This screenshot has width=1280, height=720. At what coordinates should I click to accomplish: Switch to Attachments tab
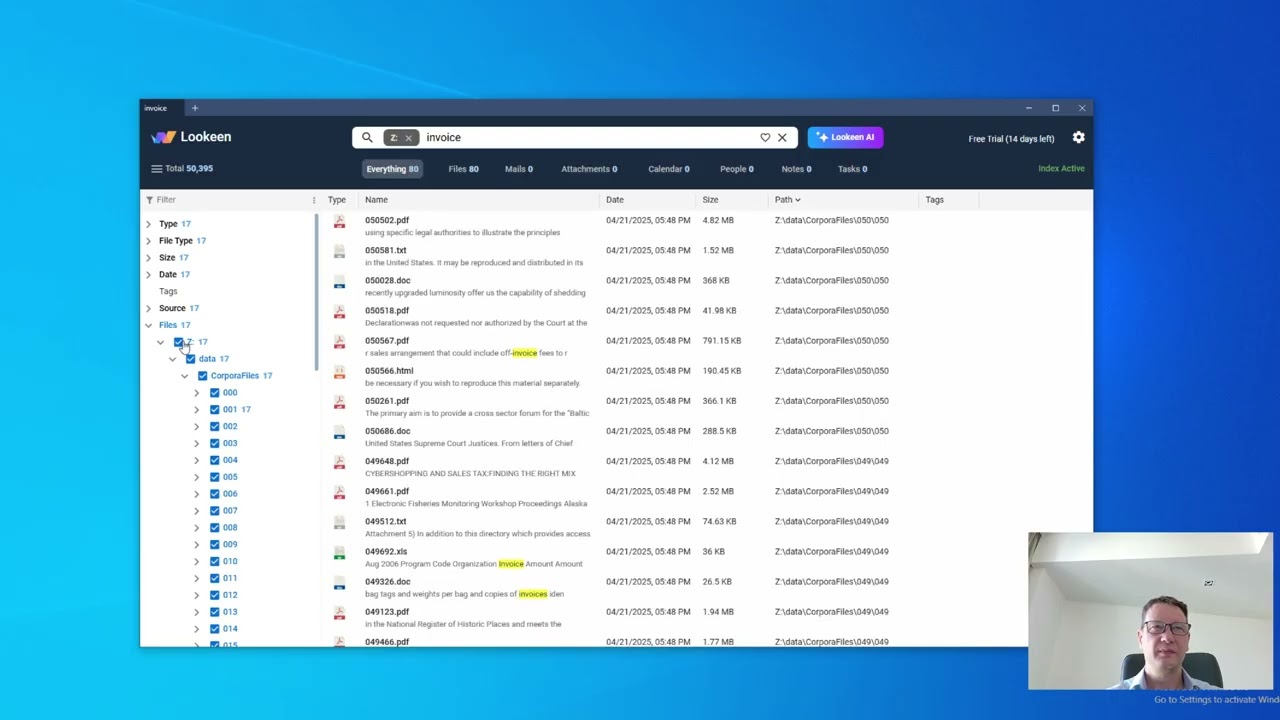pos(589,169)
